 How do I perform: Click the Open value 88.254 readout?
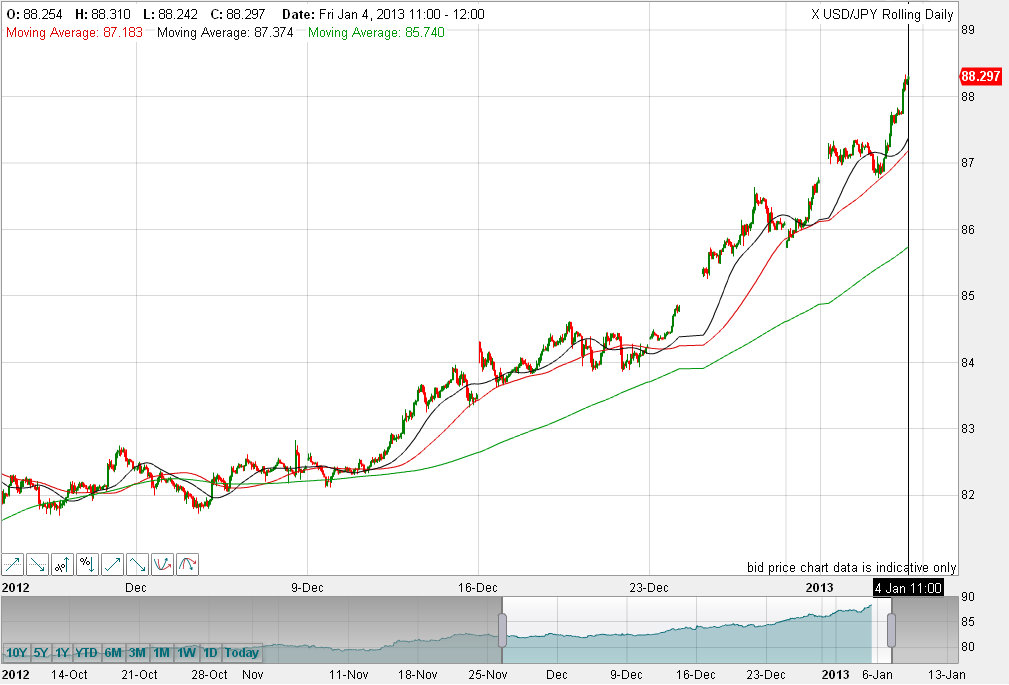[34, 14]
